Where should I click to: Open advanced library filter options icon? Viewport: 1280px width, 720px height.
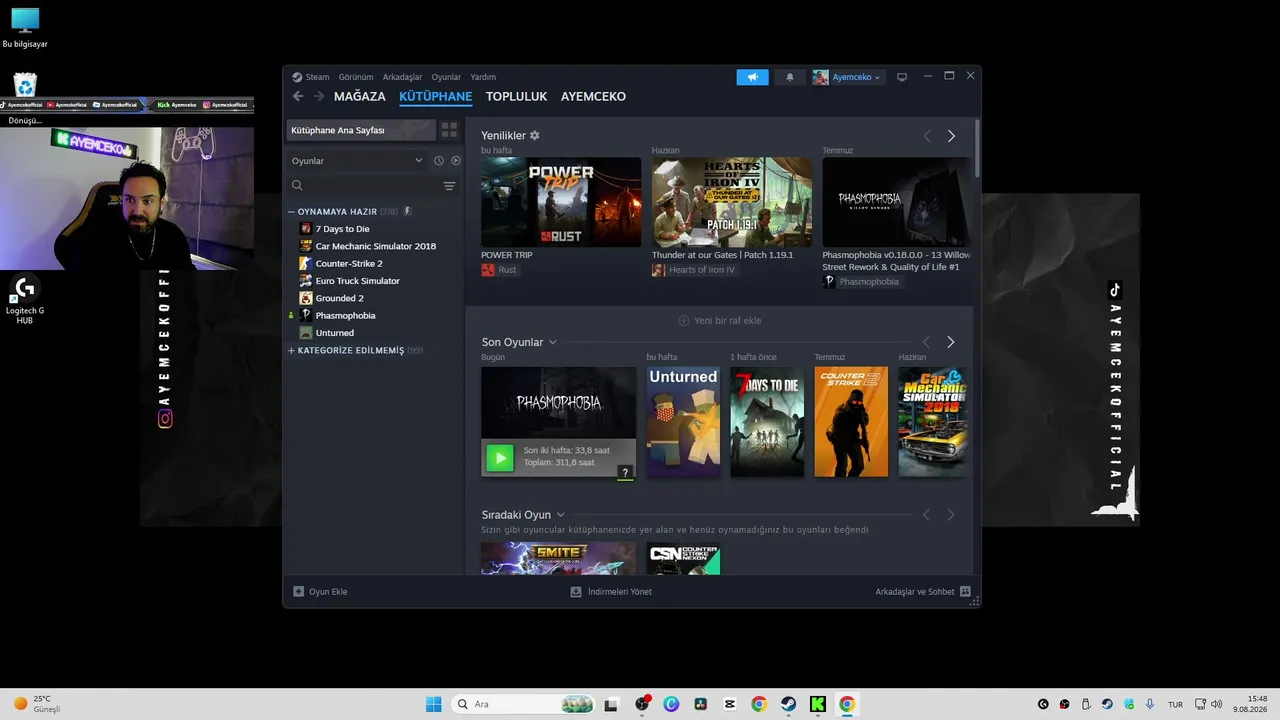point(449,186)
